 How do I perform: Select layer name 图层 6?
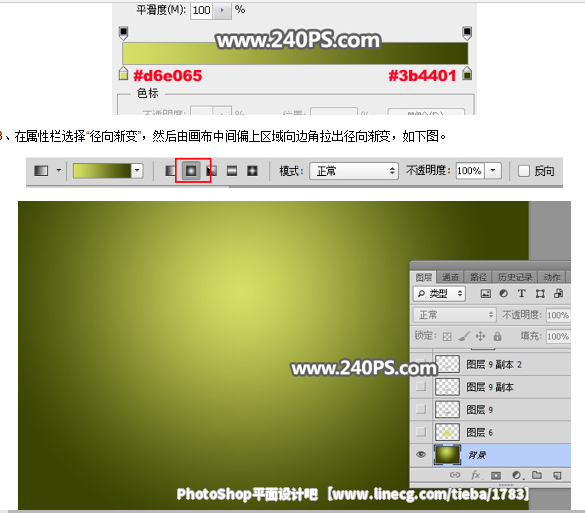point(480,432)
